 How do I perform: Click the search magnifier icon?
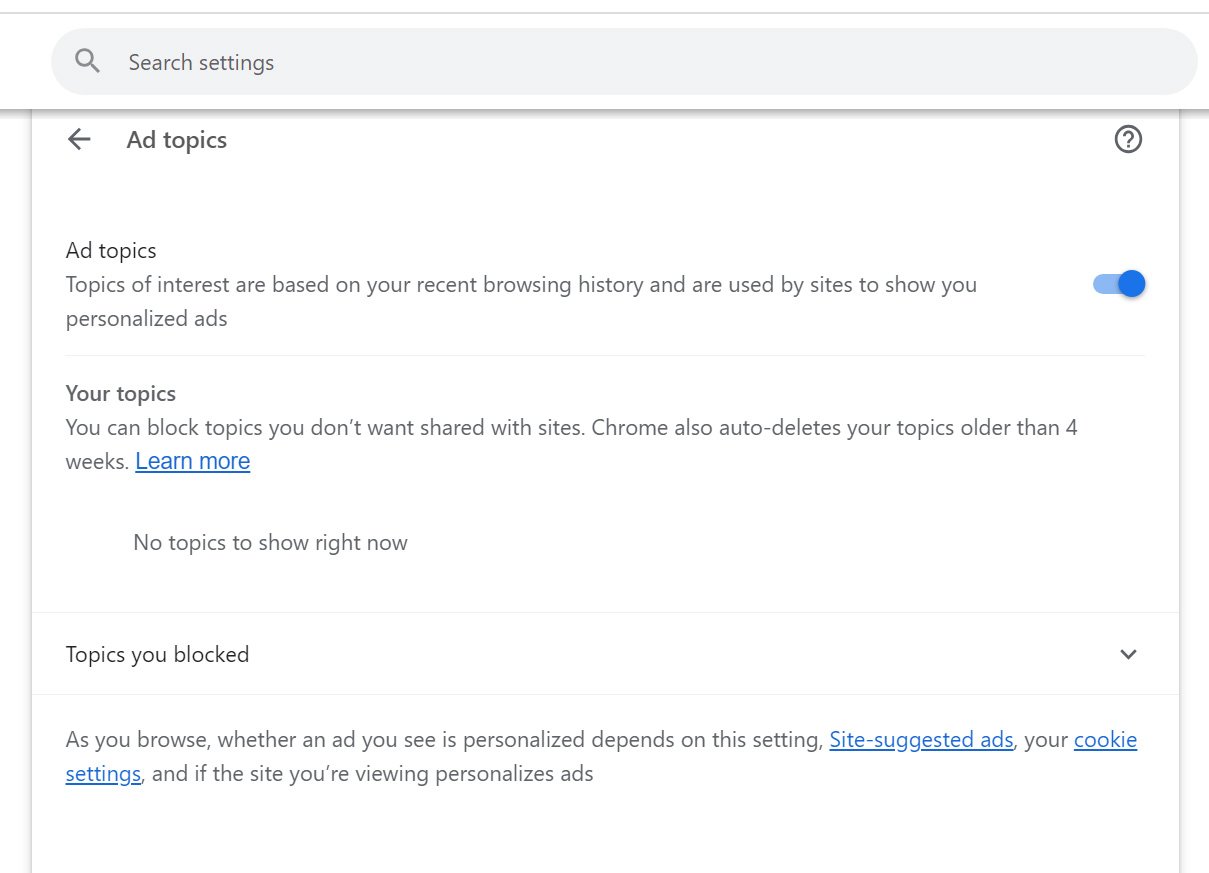tap(88, 62)
